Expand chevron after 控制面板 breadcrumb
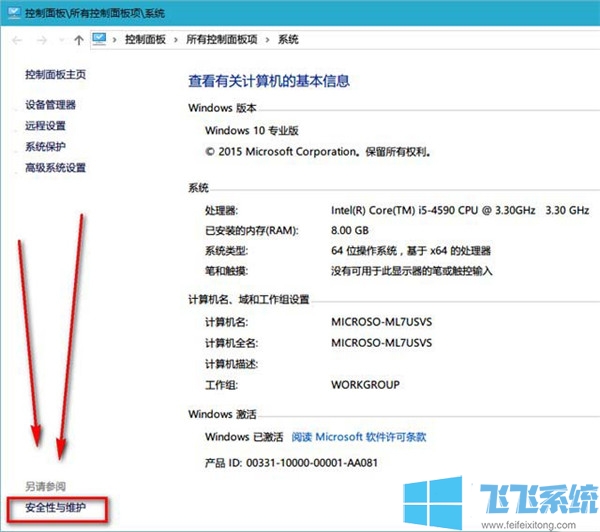The height and width of the screenshot is (532, 600). tap(176, 40)
